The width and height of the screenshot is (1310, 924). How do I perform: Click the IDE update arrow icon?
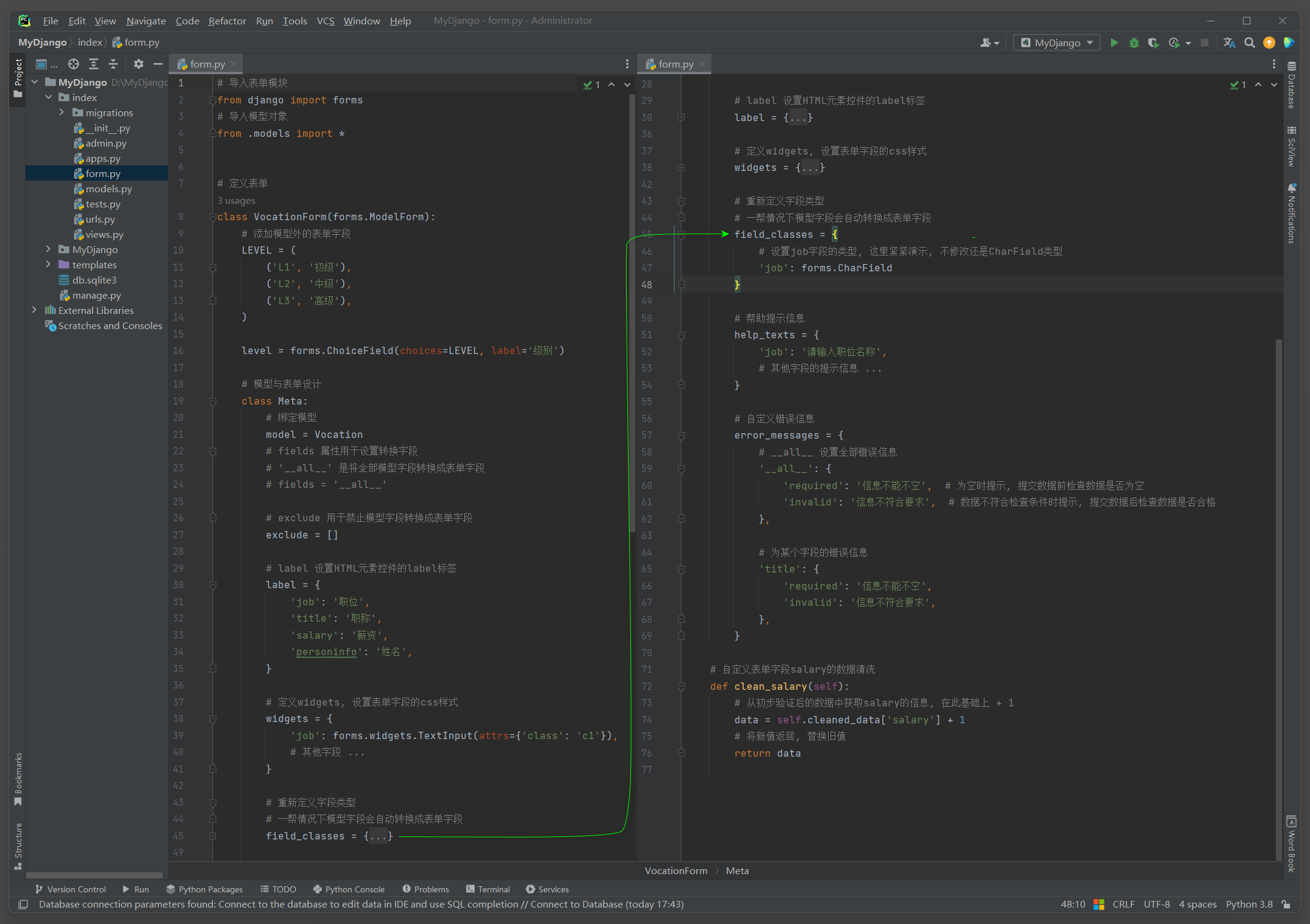(x=1269, y=43)
